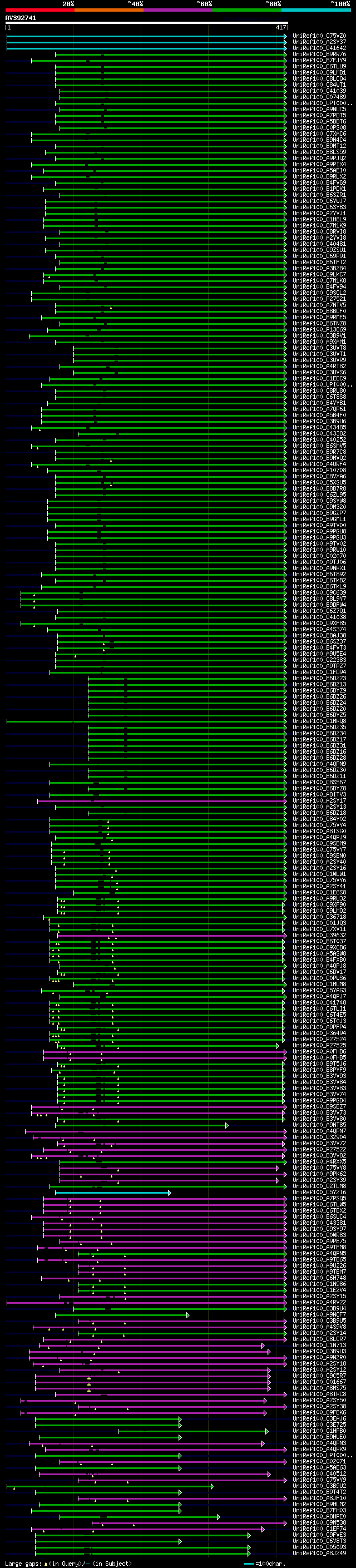Select label UniRef100_P27525
The height and width of the screenshot is (1568, 356).
click(319, 1046)
